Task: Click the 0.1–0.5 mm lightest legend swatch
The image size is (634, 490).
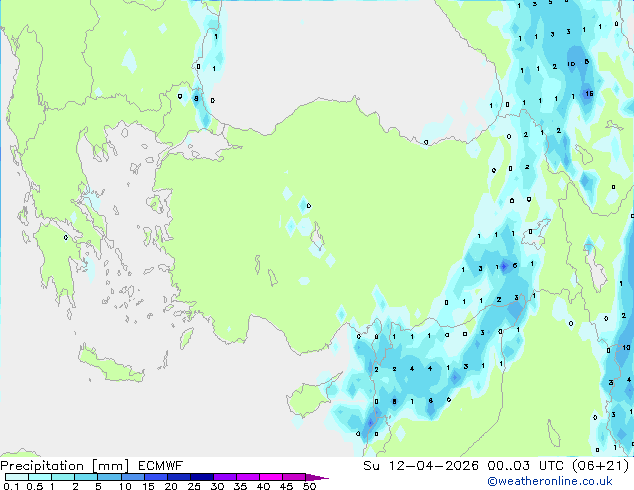Action: 17,477
